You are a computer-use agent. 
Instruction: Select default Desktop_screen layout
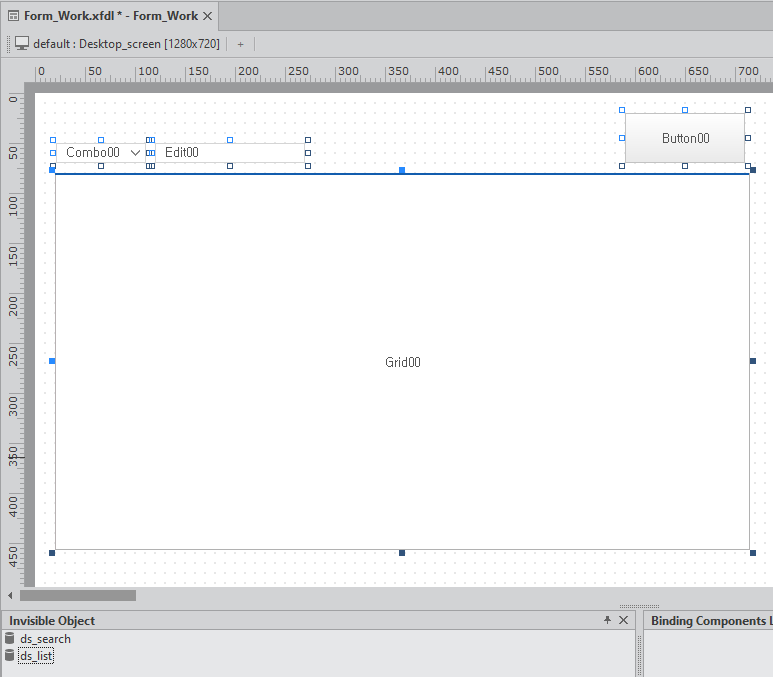[126, 44]
